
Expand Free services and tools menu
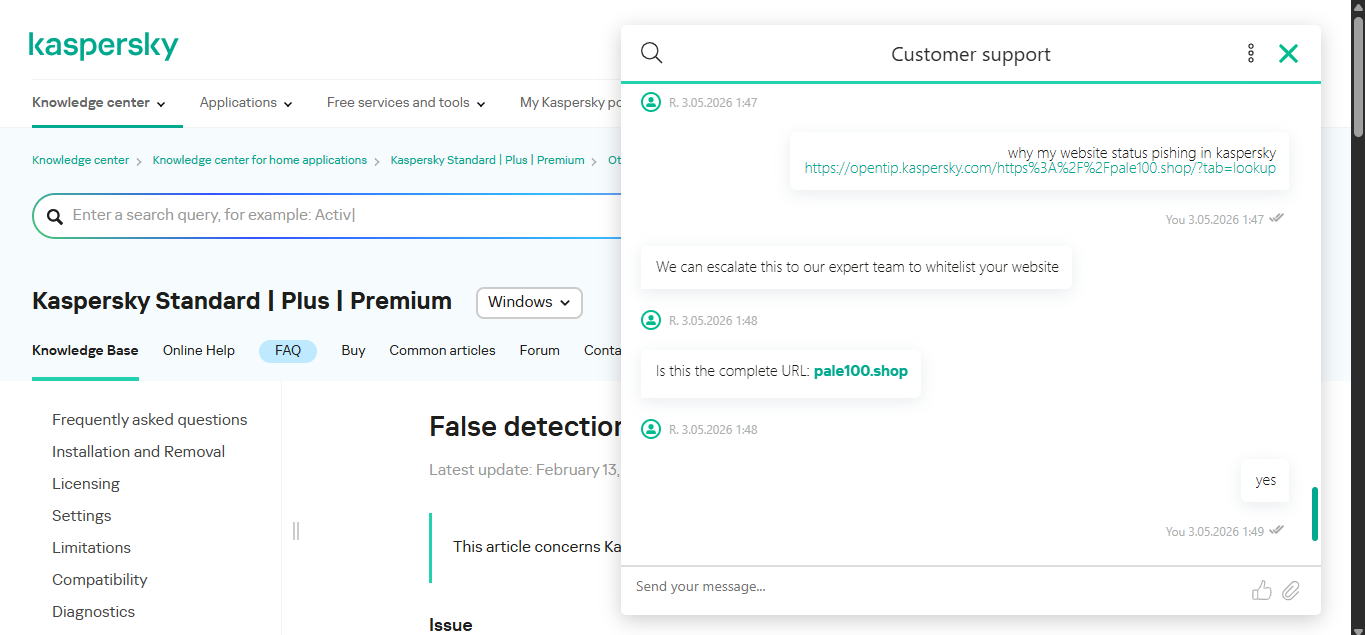coord(406,103)
